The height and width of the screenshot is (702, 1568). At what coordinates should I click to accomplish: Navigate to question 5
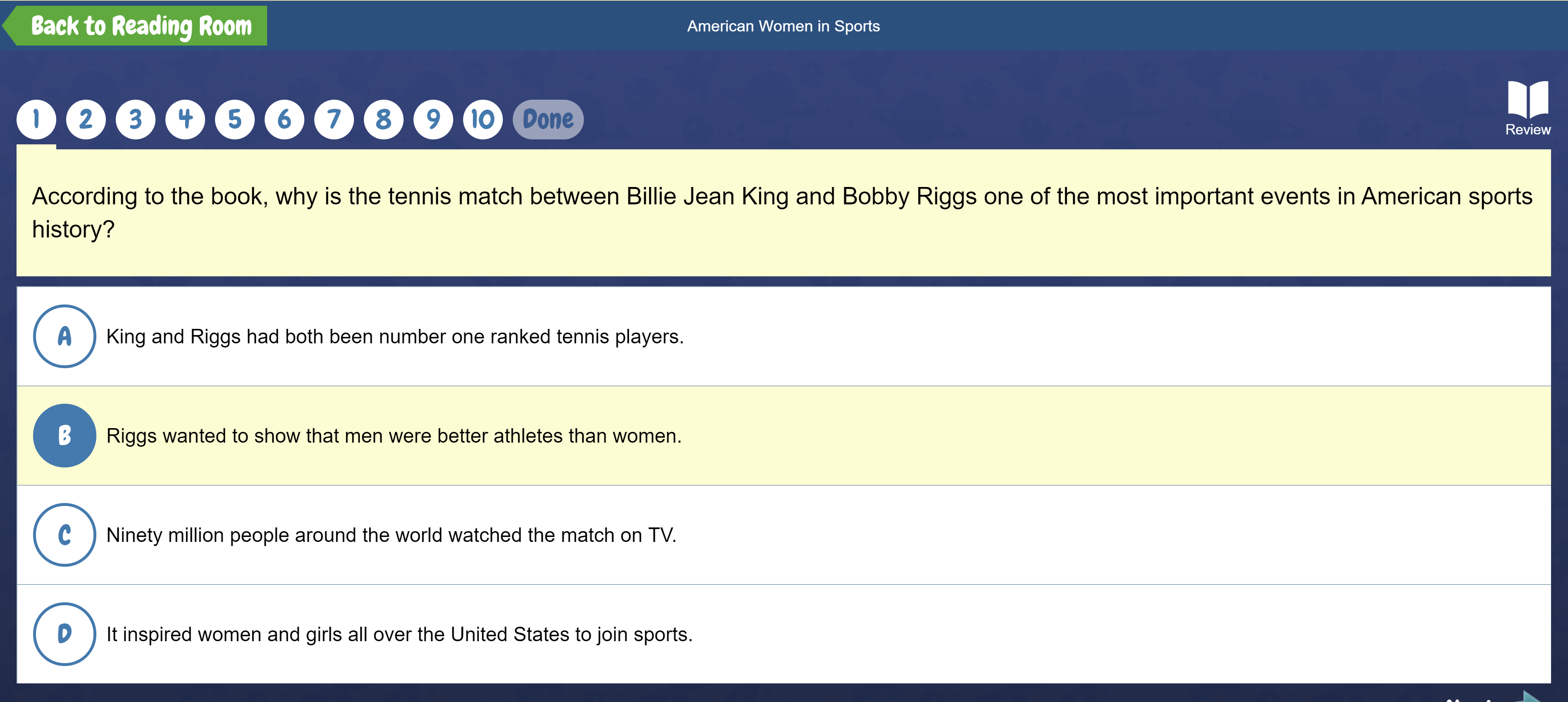coord(235,119)
